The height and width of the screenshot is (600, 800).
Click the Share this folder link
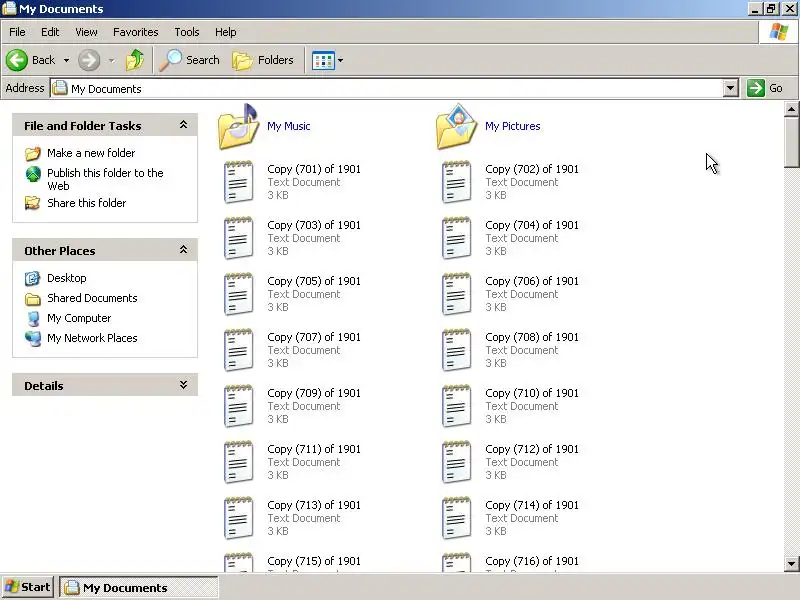[x=87, y=203]
